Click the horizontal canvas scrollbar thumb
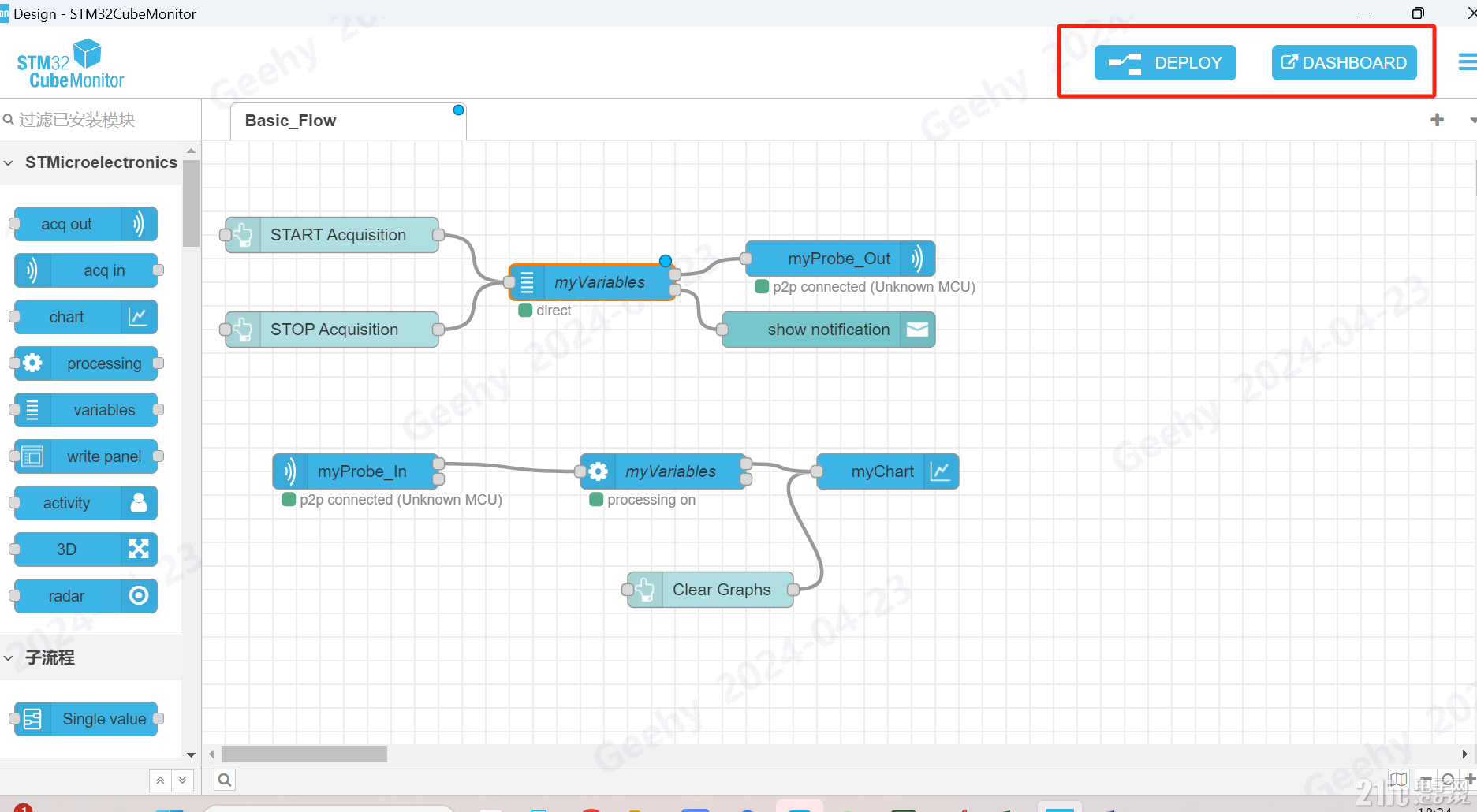 click(x=304, y=754)
